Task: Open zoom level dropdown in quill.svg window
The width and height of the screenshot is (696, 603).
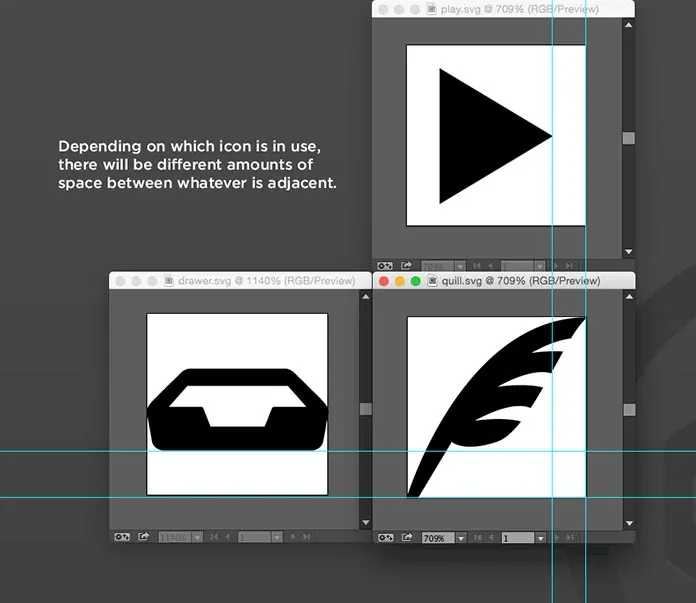Action: tap(461, 538)
